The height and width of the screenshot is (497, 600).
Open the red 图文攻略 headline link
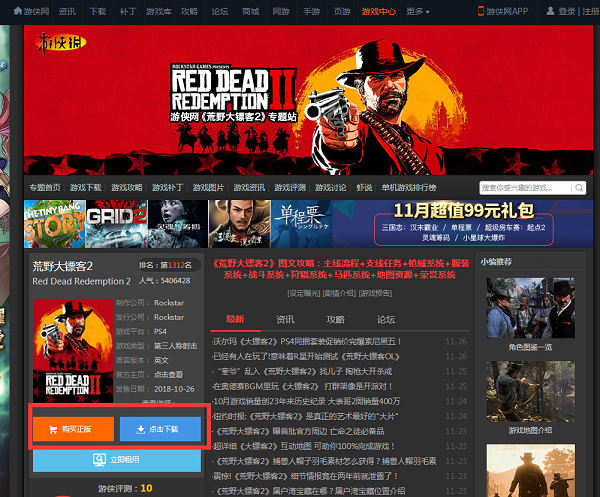341,269
